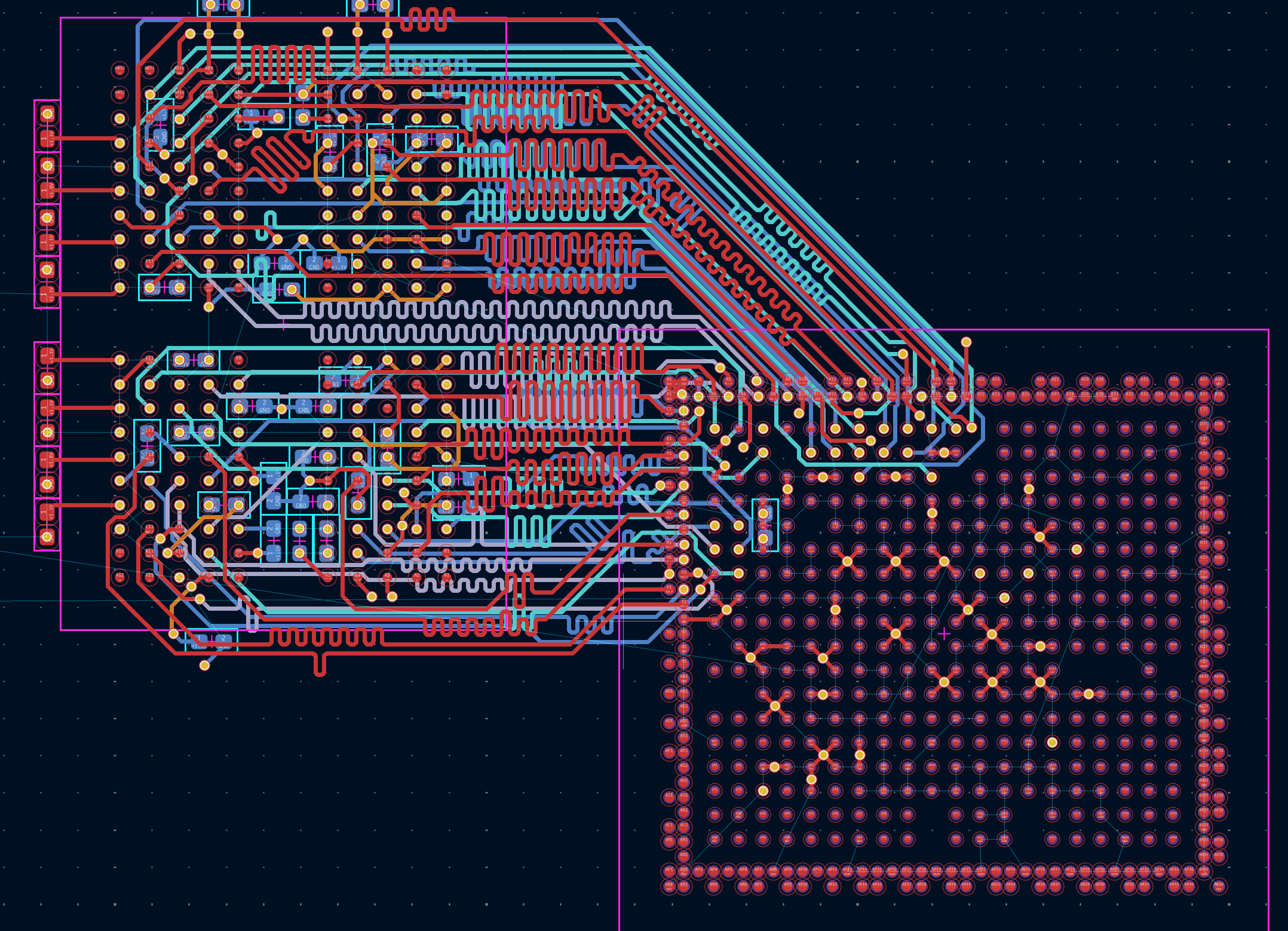Click pad AR38 at BGA bottom-right corner

[1219, 885]
